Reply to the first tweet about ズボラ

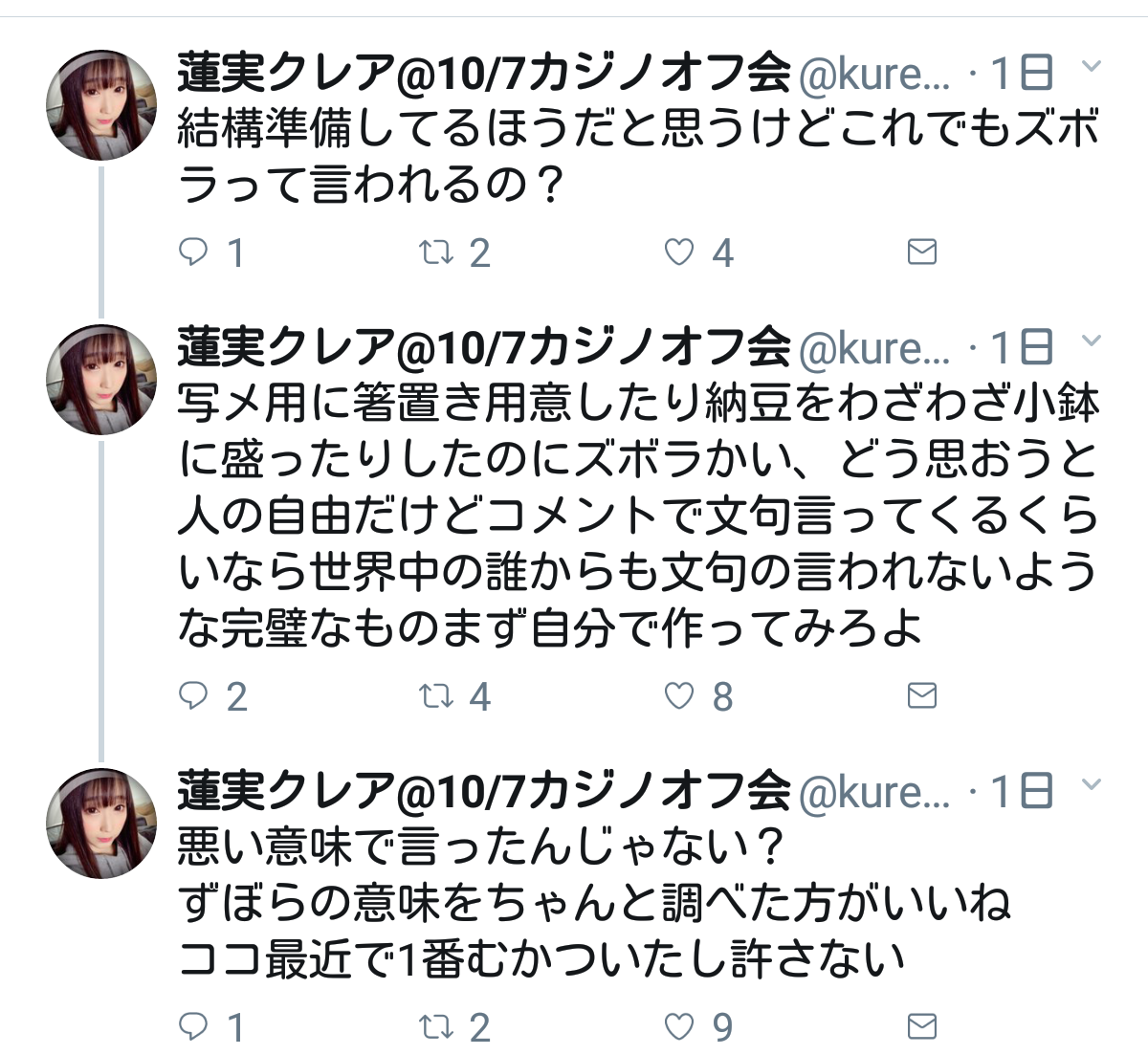click(x=194, y=253)
